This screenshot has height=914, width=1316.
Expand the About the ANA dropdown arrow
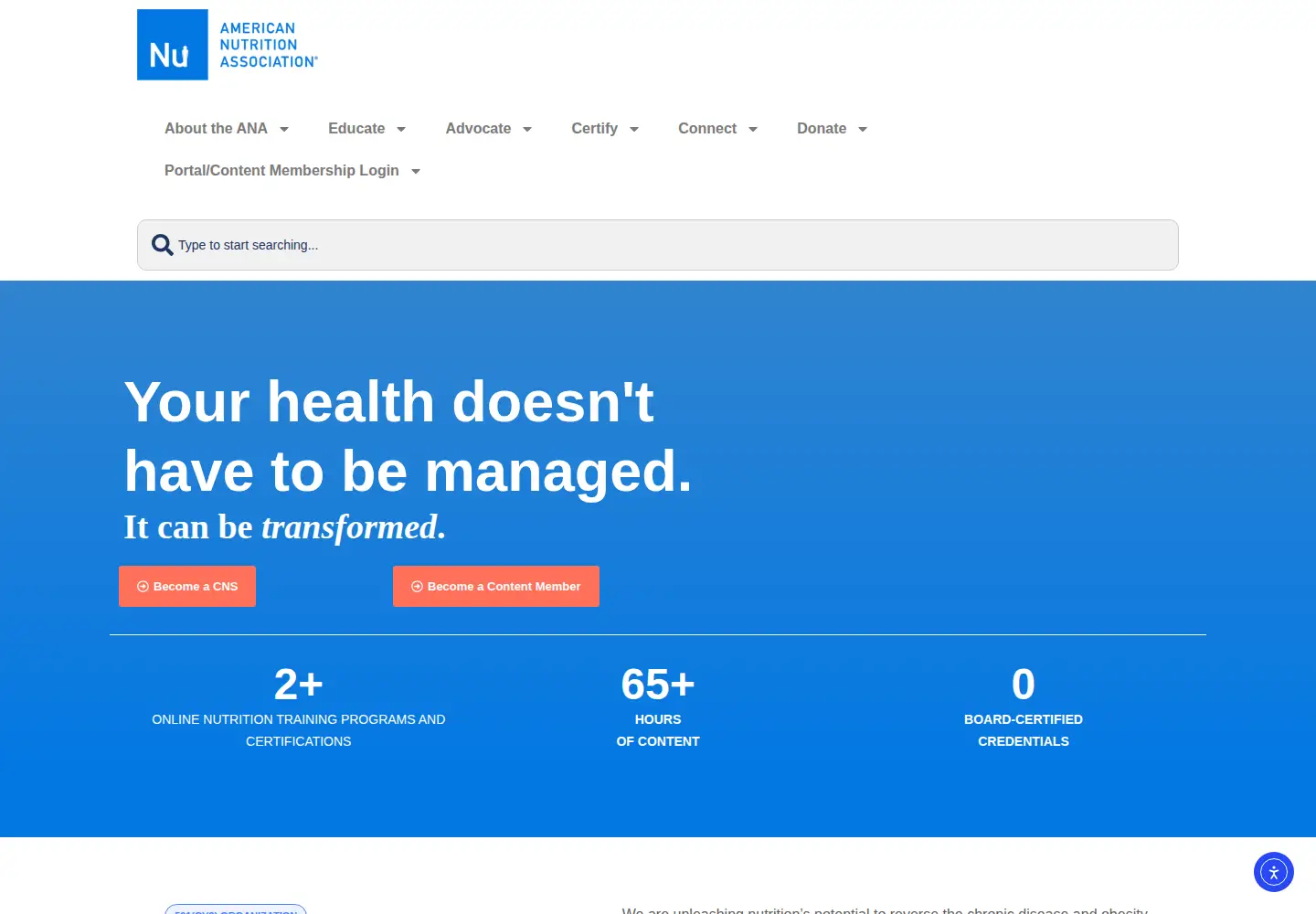coord(284,129)
